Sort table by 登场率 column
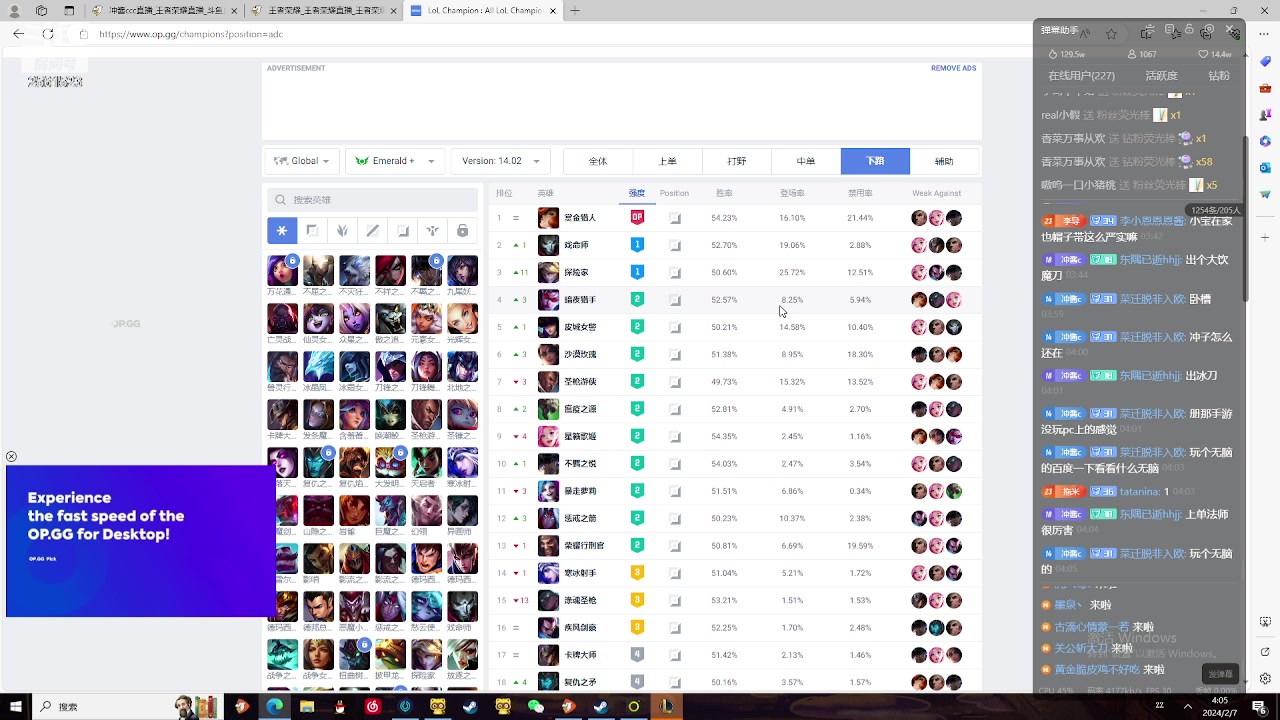This screenshot has width=1280, height=720. pos(792,193)
